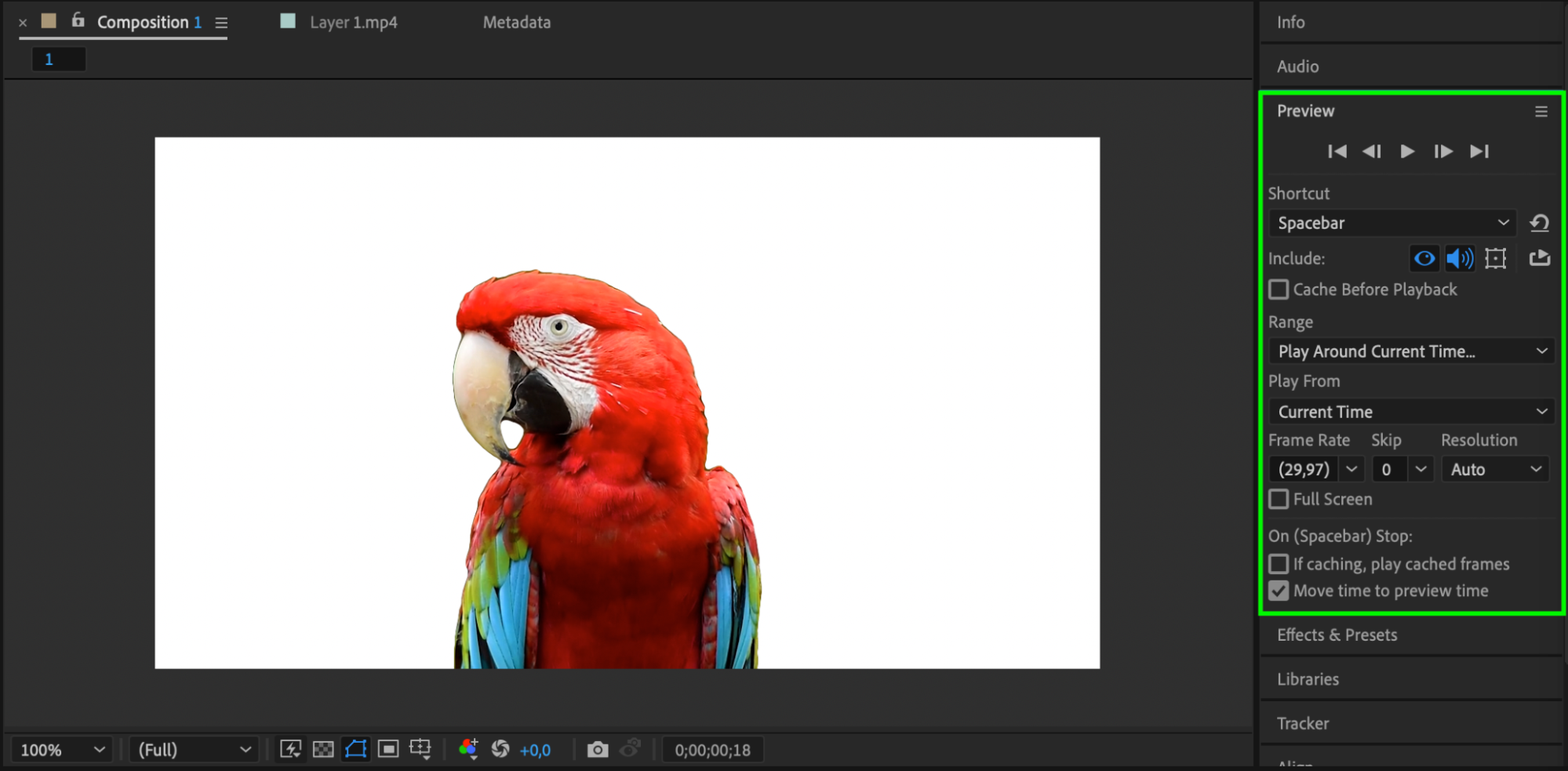Toggle the transparency grid icon
1568x771 pixels.
323,750
